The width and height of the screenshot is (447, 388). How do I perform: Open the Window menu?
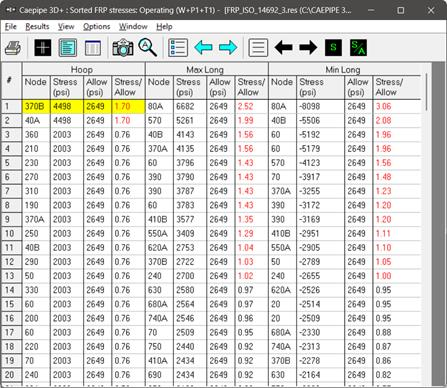pos(133,27)
